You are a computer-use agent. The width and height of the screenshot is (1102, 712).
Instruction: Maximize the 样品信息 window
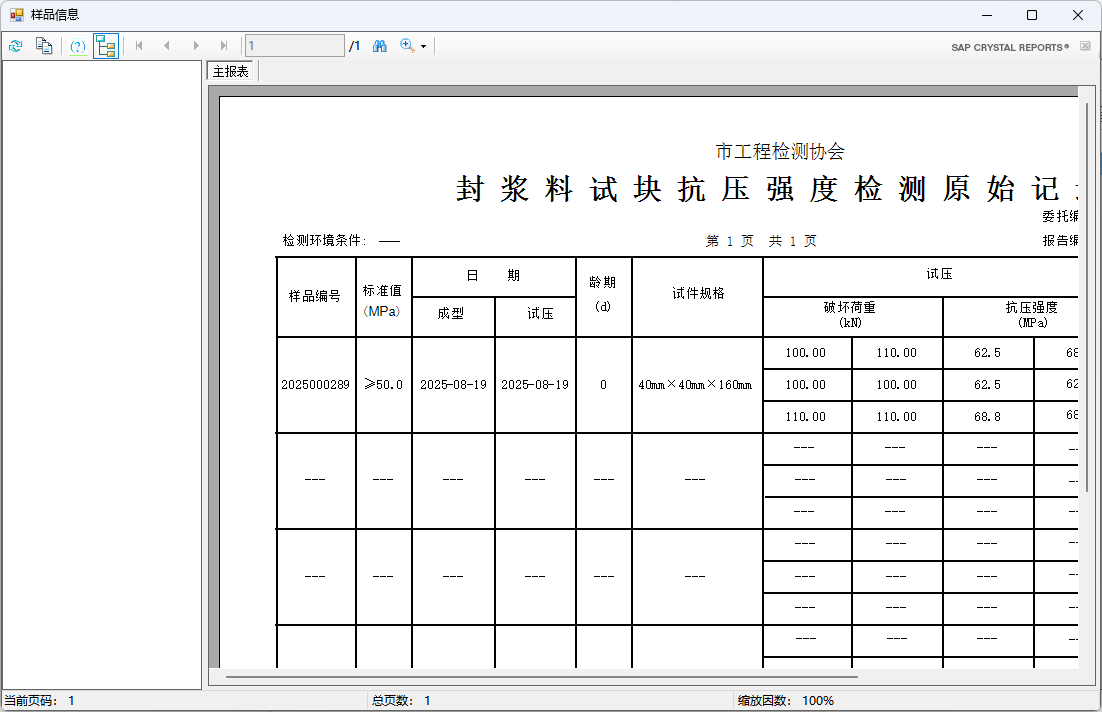coord(1032,15)
